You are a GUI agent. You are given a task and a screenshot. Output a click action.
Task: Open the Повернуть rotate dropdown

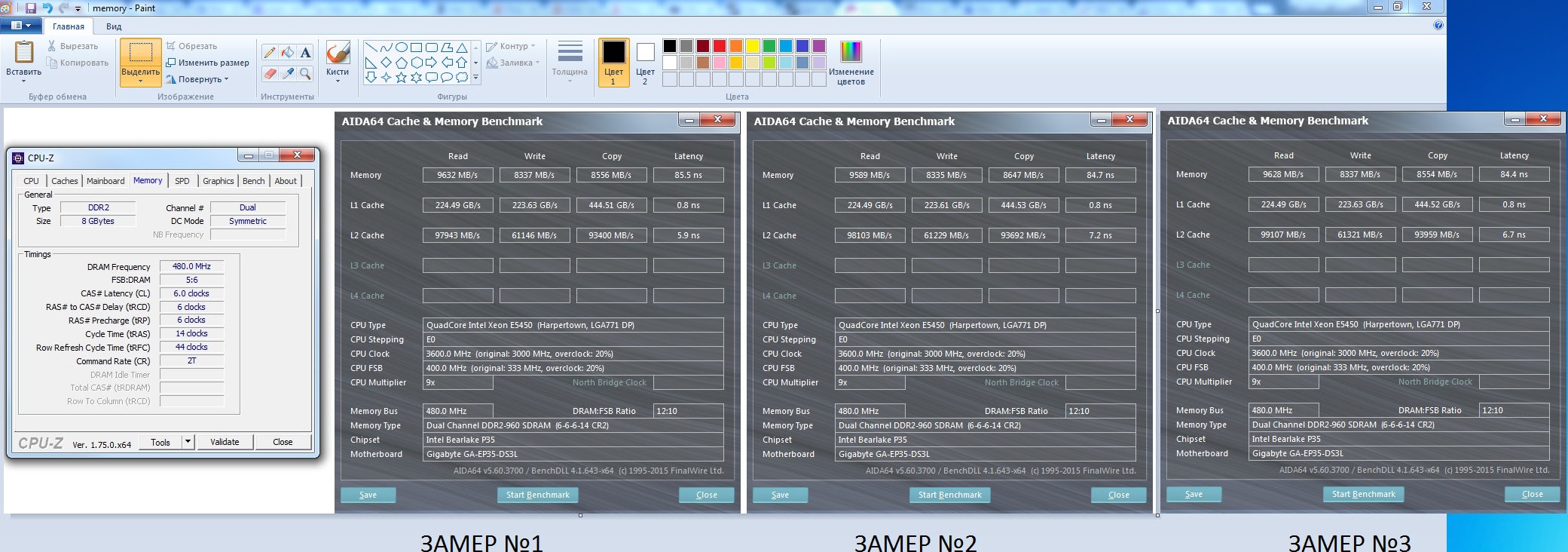pyautogui.click(x=197, y=79)
